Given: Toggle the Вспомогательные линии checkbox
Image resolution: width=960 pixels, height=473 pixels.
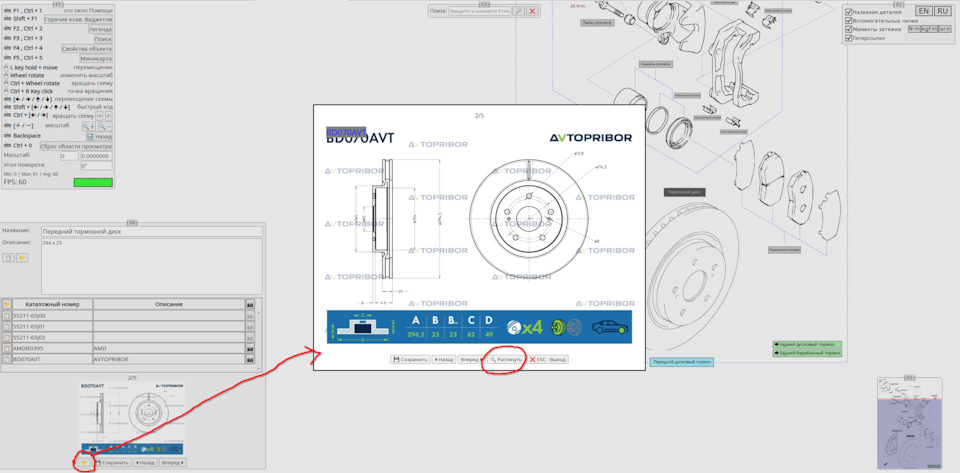Looking at the screenshot, I should [x=849, y=20].
